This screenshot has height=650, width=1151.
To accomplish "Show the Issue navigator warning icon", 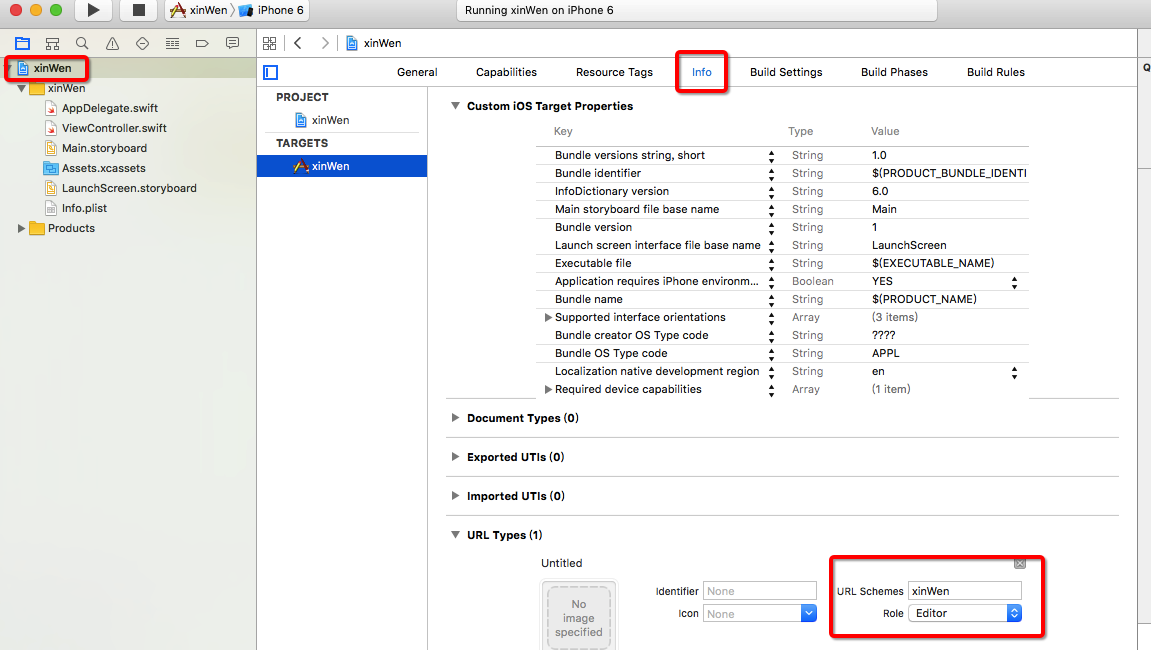I will [x=112, y=43].
